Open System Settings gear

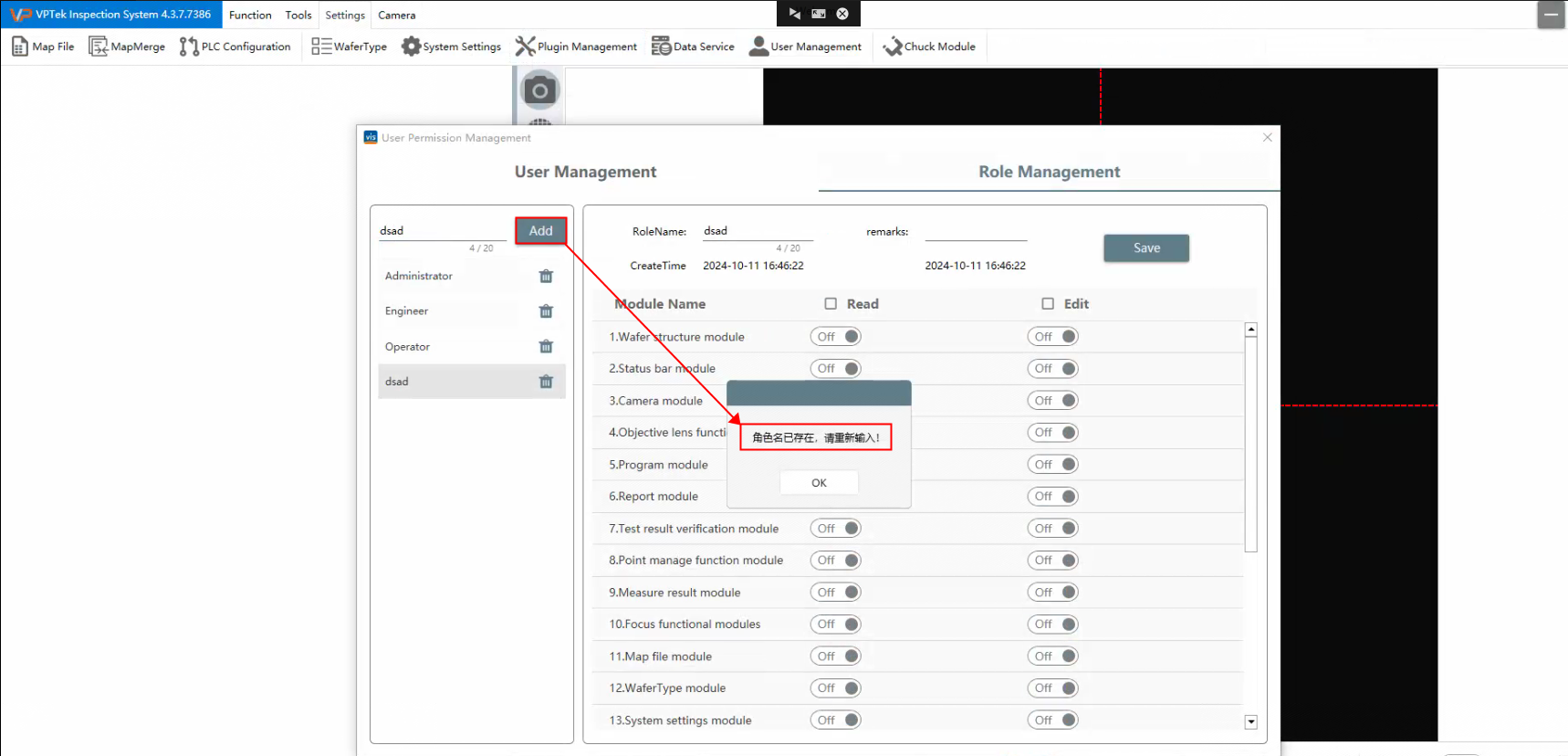tap(452, 47)
